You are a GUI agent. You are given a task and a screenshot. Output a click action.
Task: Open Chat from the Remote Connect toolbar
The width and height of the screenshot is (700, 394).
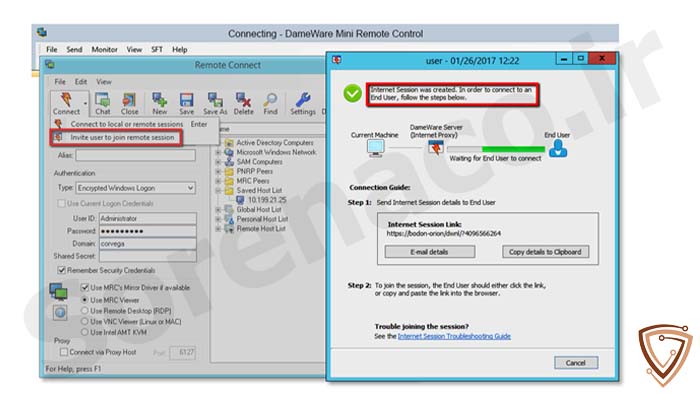(102, 99)
